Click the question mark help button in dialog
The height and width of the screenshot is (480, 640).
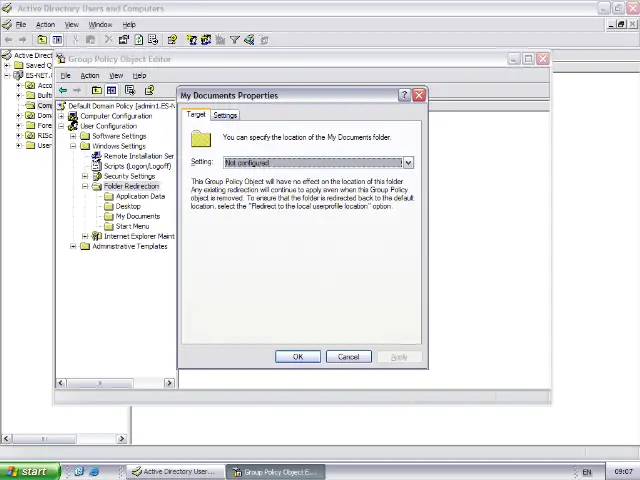404,95
